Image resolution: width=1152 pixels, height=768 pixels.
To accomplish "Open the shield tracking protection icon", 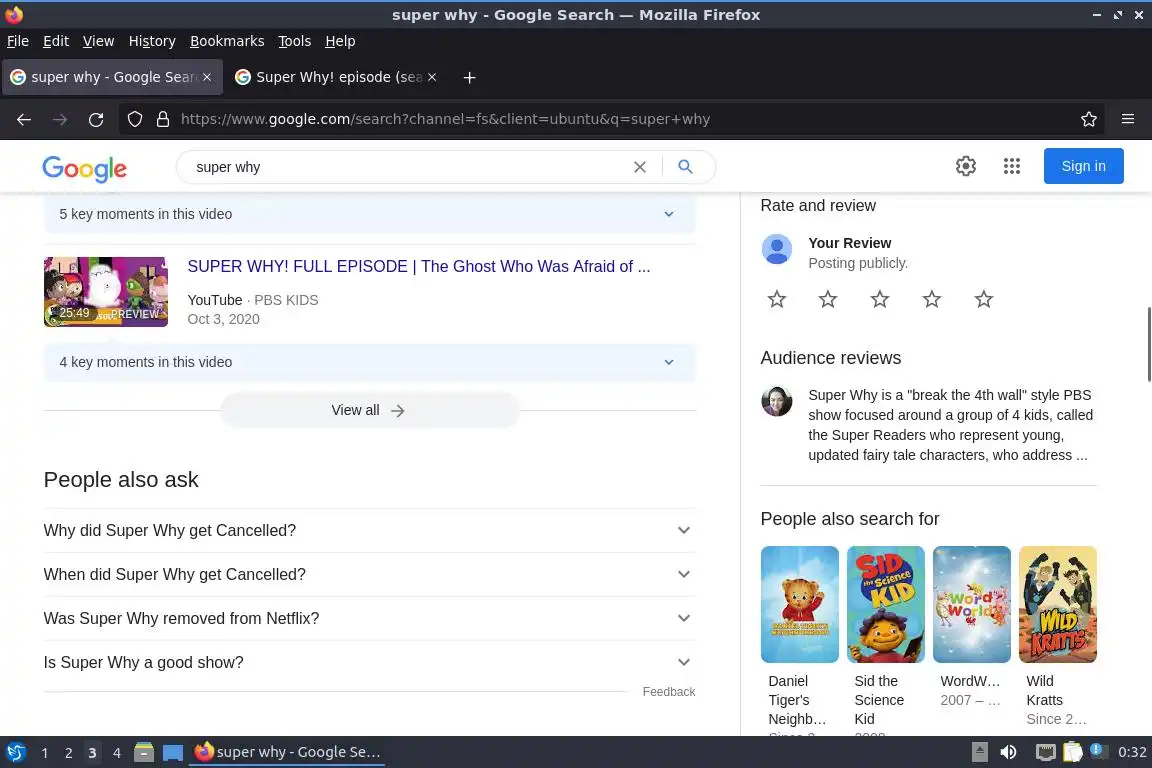I will 134,119.
